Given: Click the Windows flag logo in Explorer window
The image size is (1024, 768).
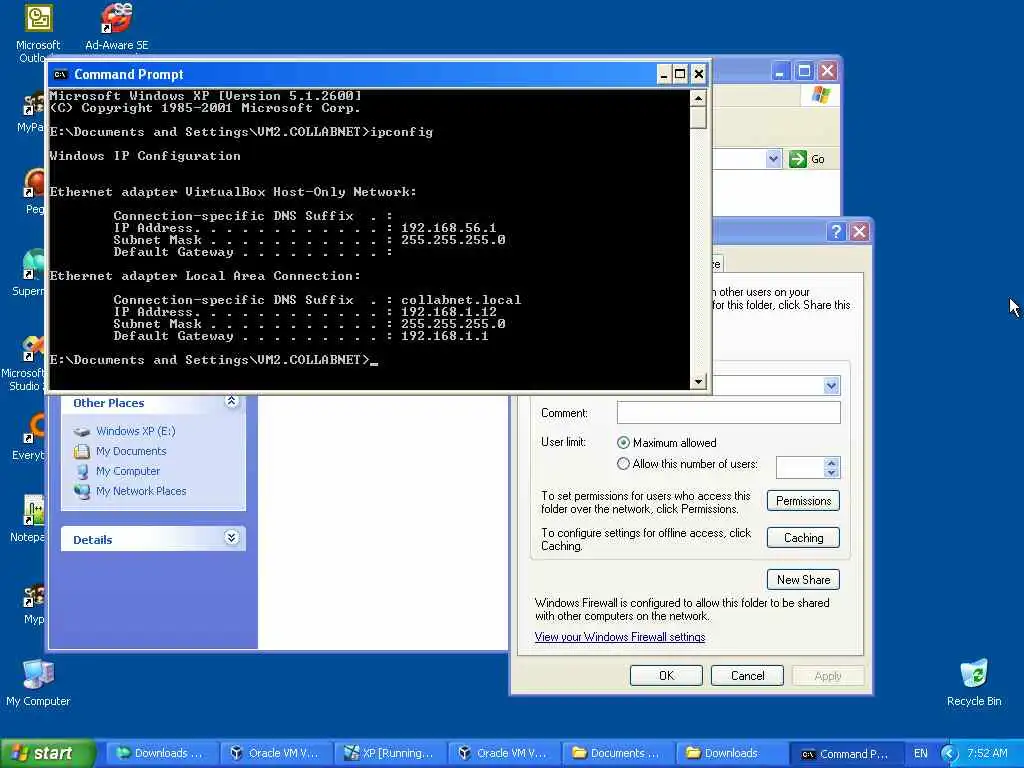Looking at the screenshot, I should point(821,95).
